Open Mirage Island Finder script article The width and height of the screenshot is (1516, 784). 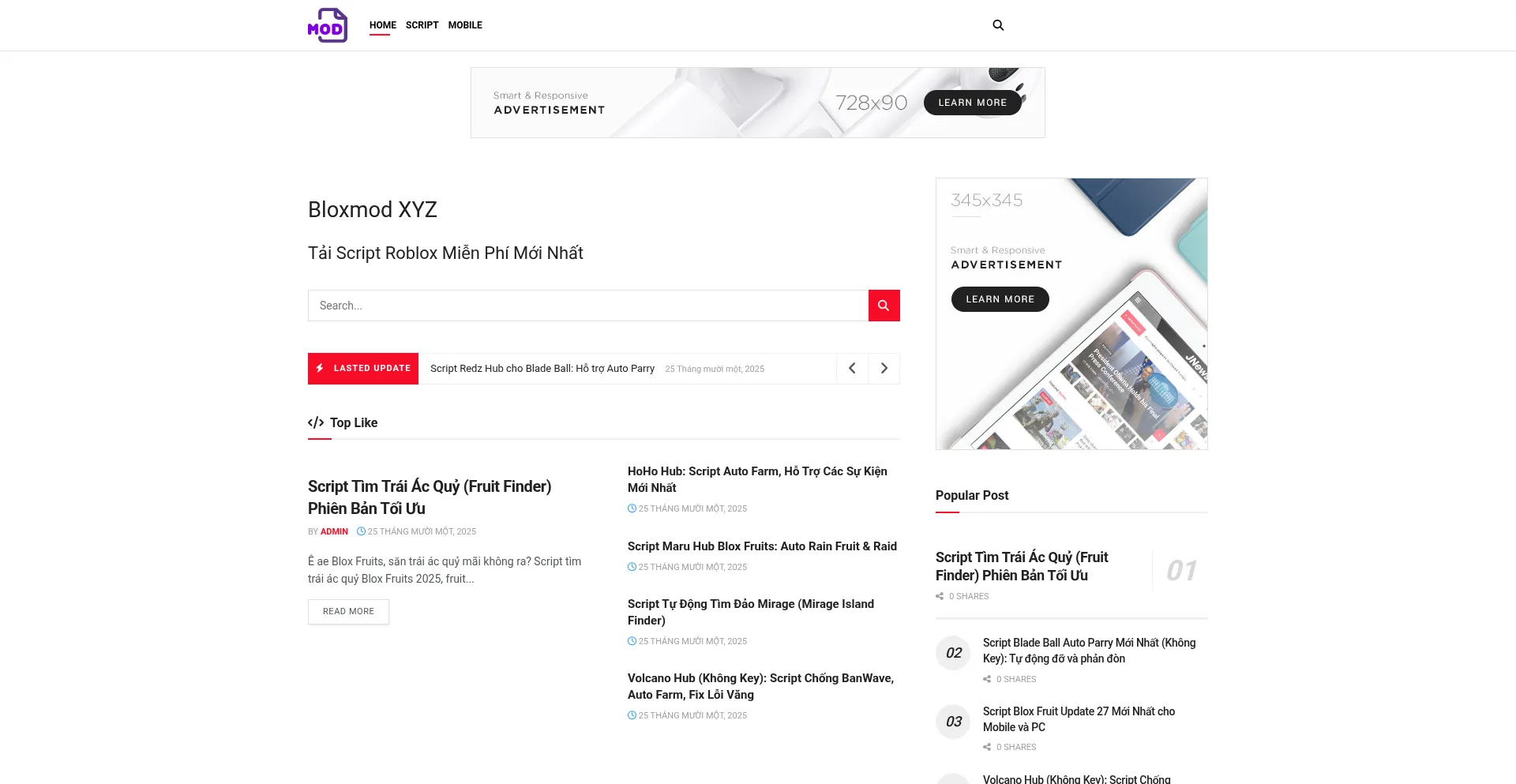point(751,612)
